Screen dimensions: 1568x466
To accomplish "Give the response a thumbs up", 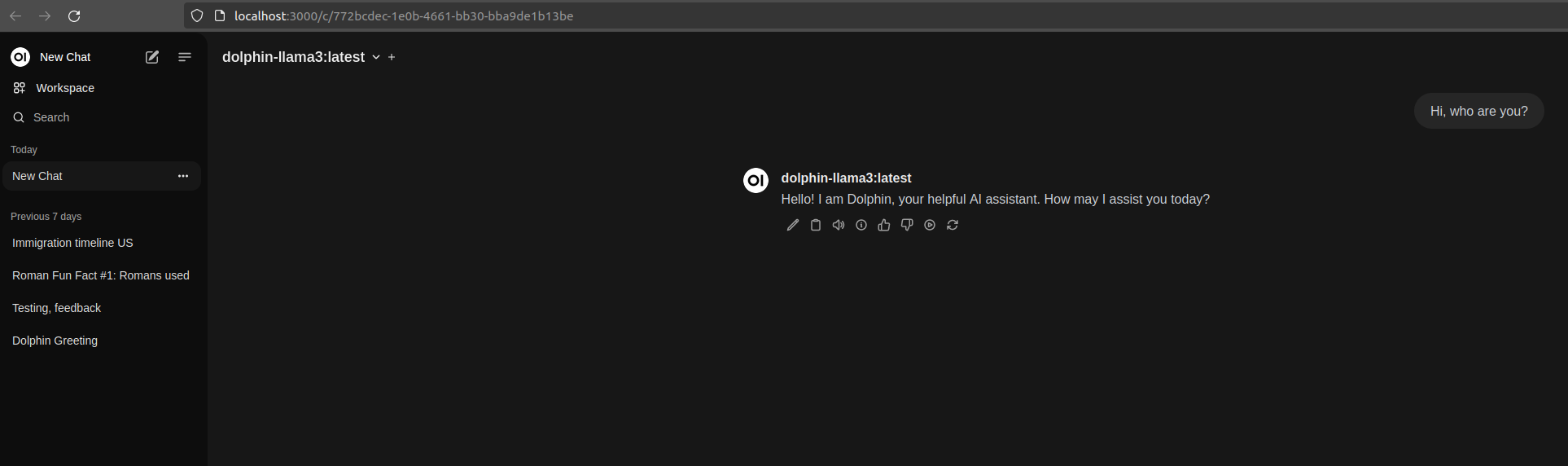I will pyautogui.click(x=883, y=225).
